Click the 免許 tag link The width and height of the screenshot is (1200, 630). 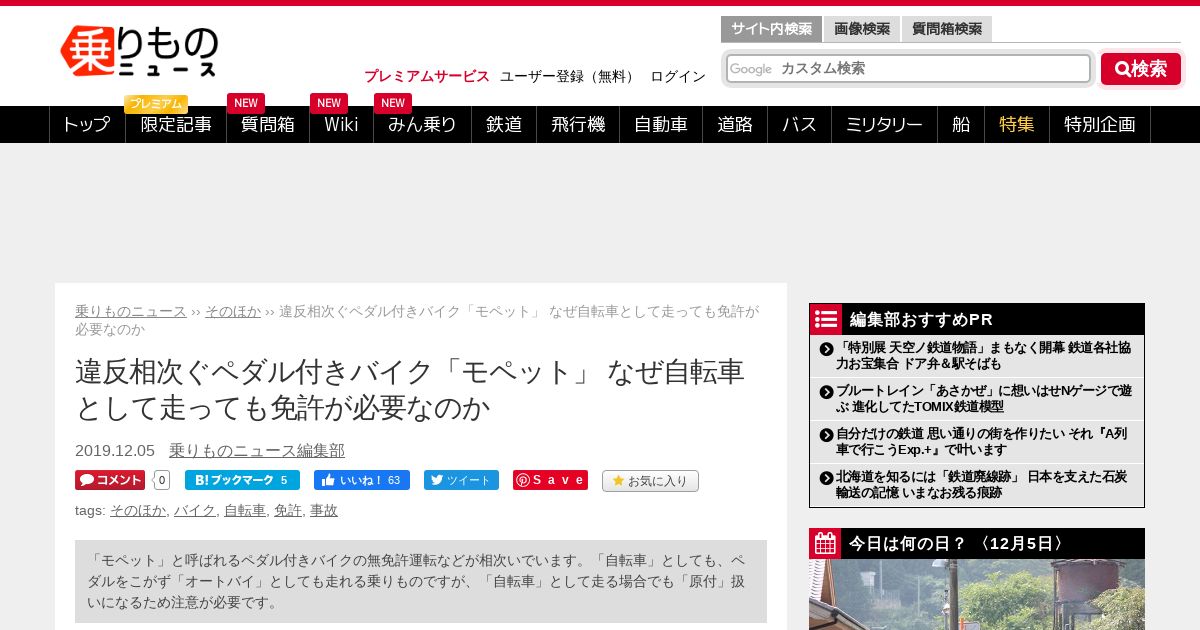point(288,511)
